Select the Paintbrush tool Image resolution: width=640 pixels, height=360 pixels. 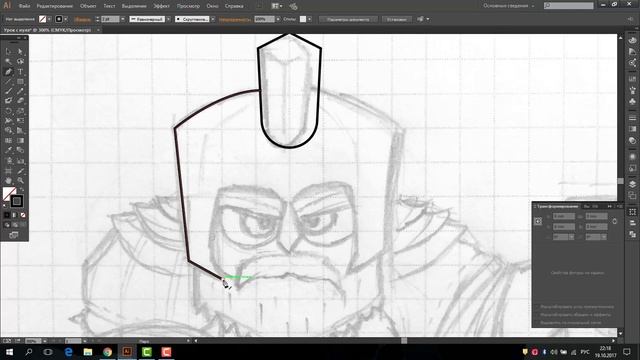coord(9,91)
